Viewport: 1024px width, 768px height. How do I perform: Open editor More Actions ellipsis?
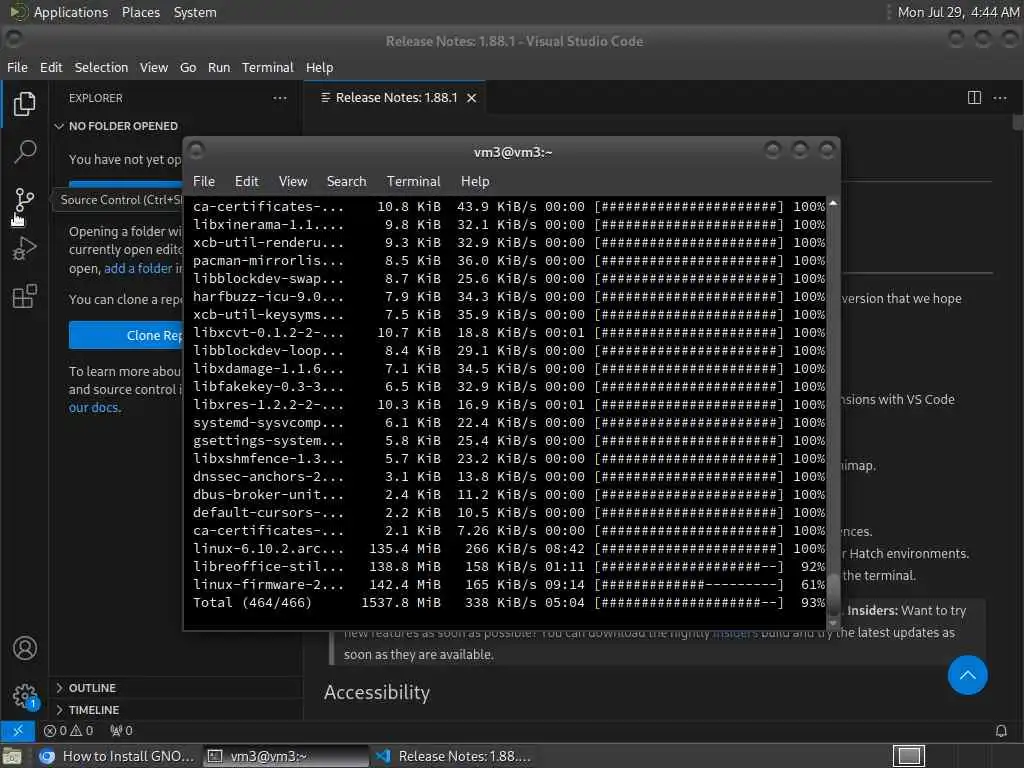(1000, 98)
